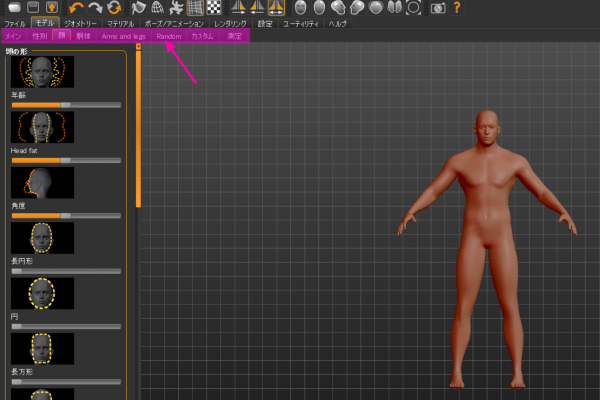Click the 長方形 slider track

66,382
